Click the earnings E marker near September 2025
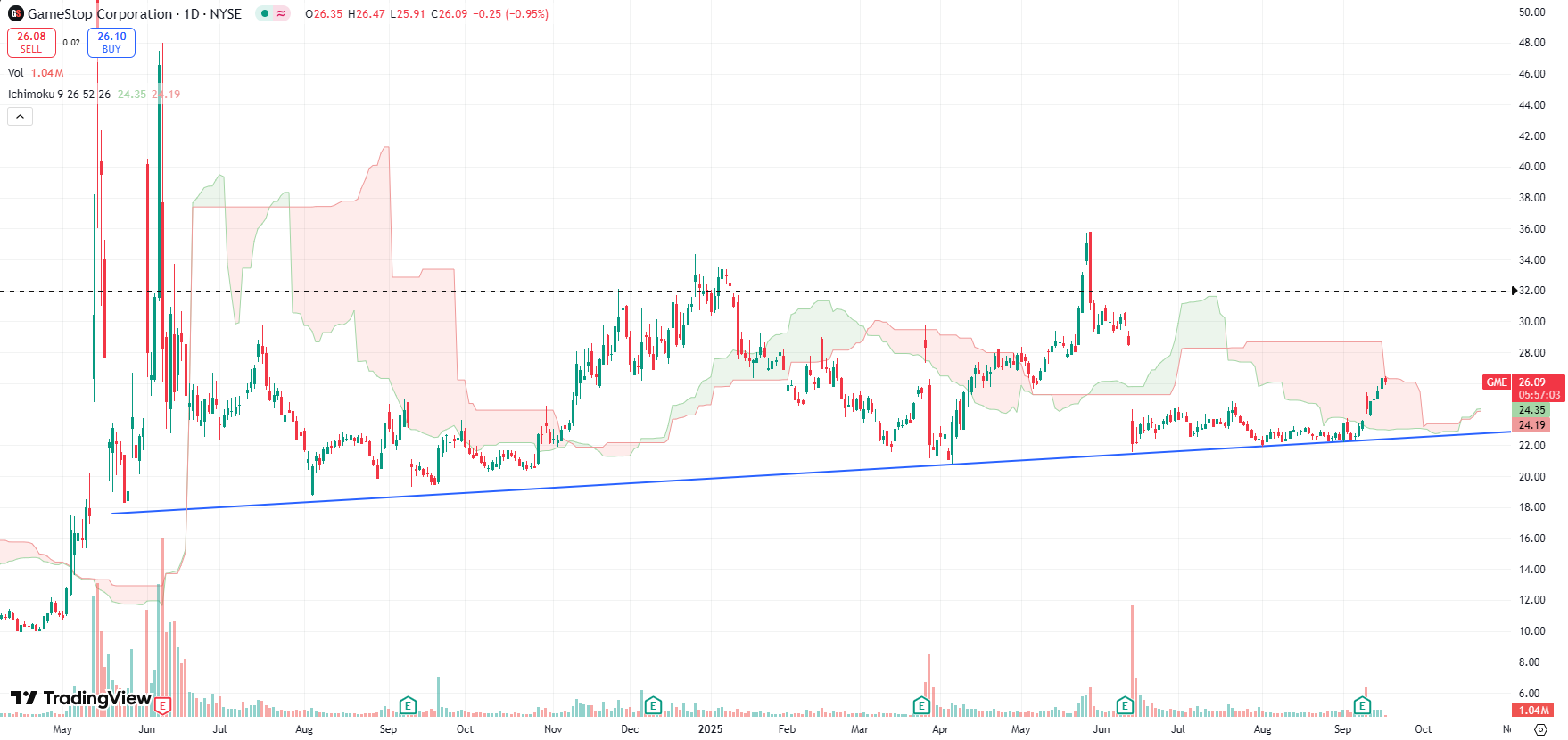Screen dimensions: 1568x740 point(1362,705)
